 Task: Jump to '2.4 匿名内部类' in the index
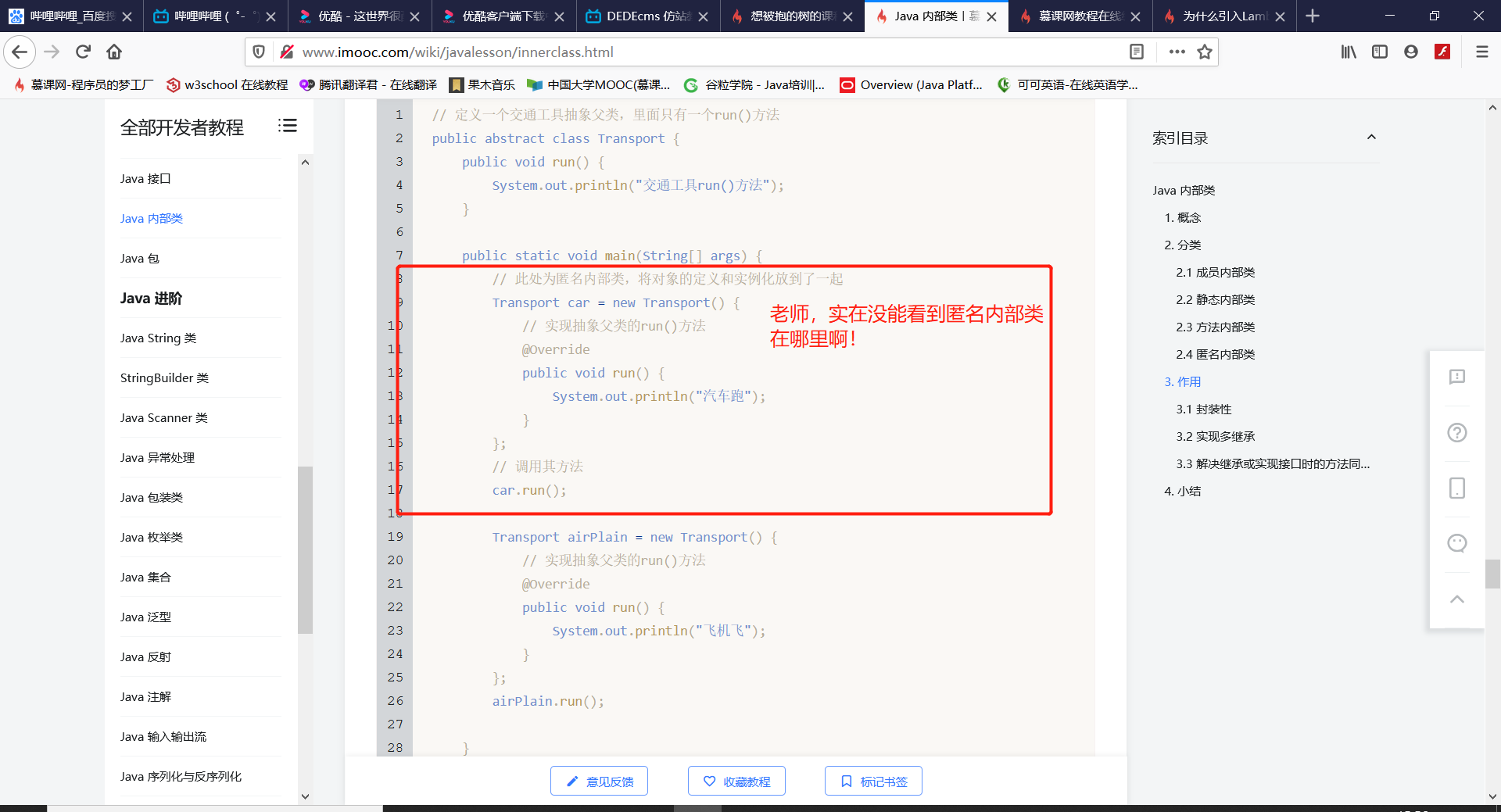click(x=1215, y=354)
